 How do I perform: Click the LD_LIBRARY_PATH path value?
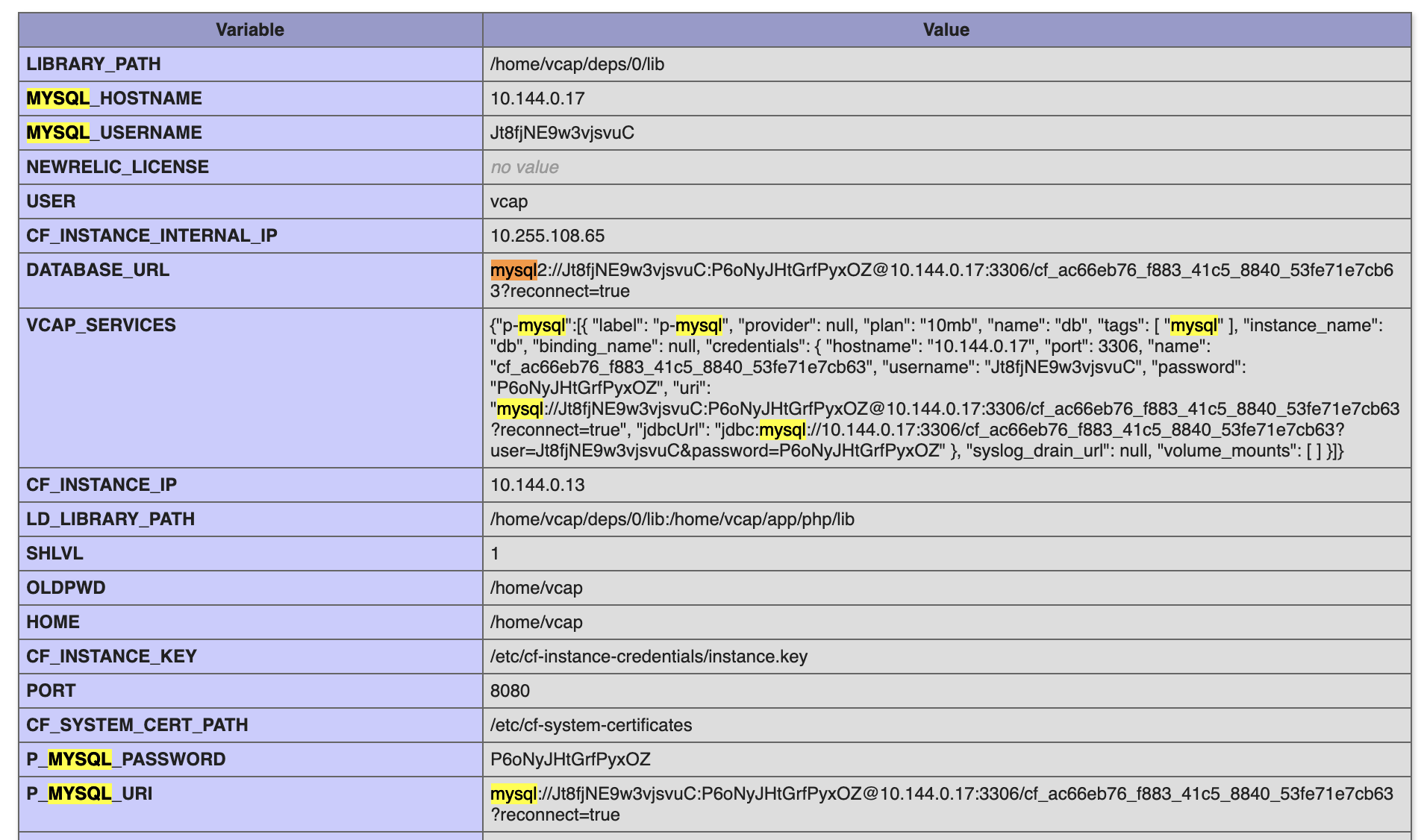point(672,519)
